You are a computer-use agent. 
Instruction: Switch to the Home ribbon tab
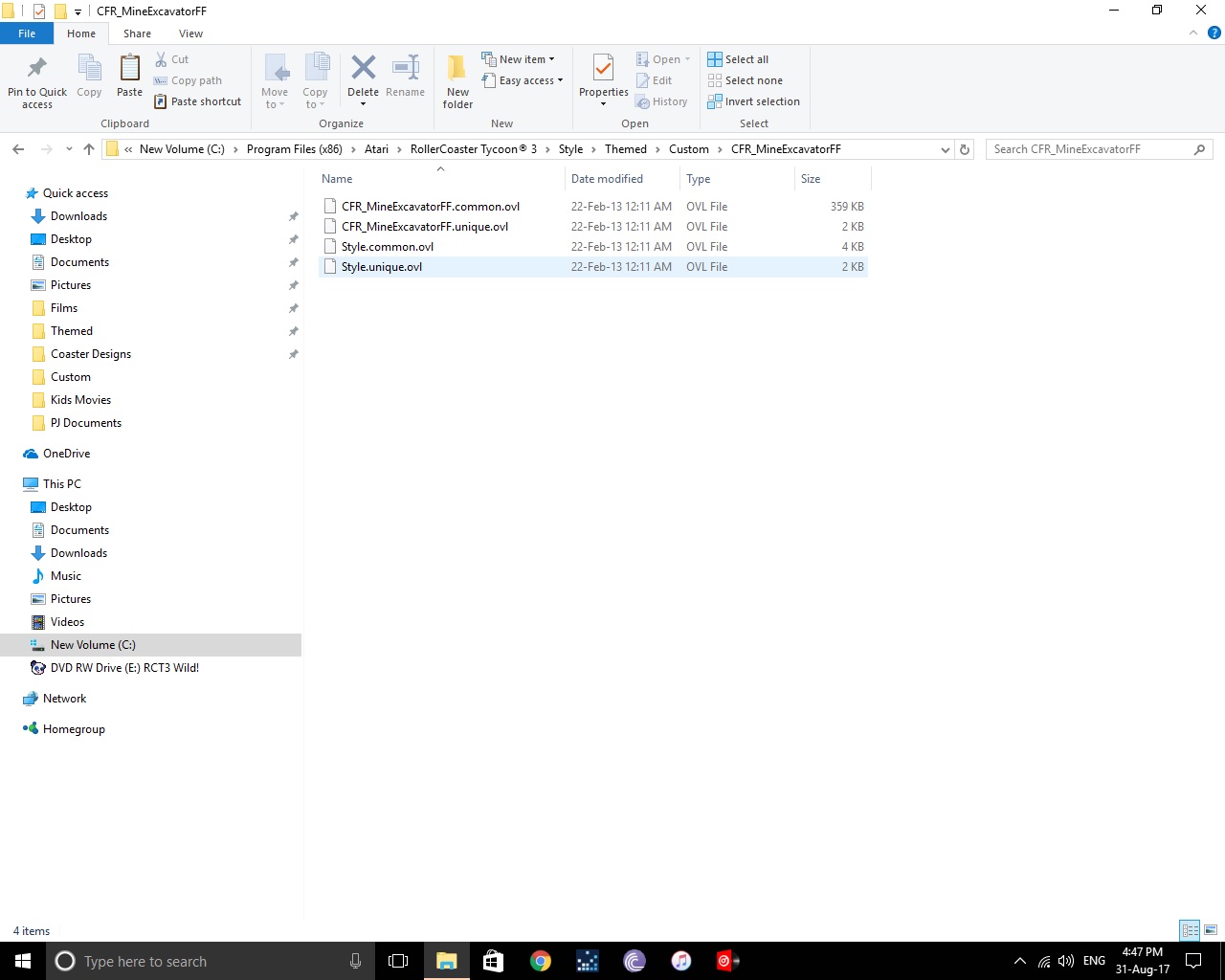81,33
